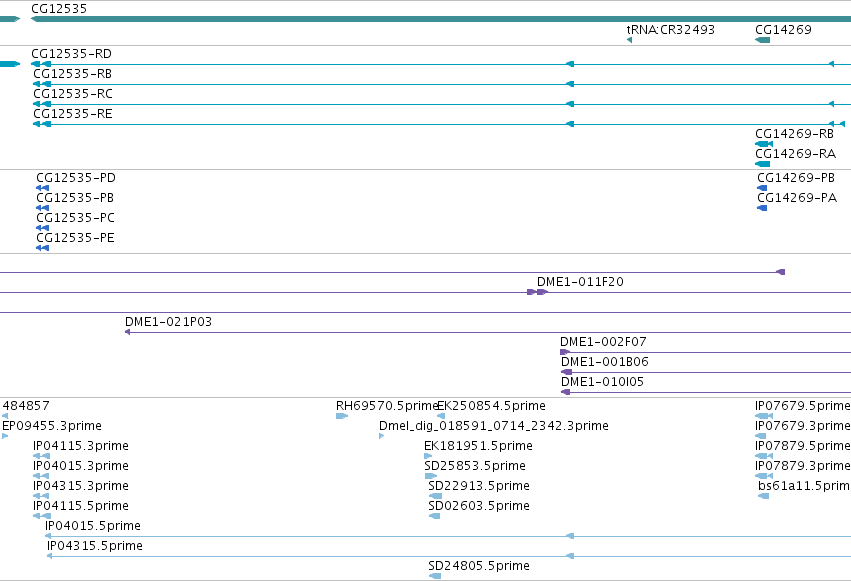
Task: Click the IP07679.5prime EST glyph
Action: pos(764,416)
